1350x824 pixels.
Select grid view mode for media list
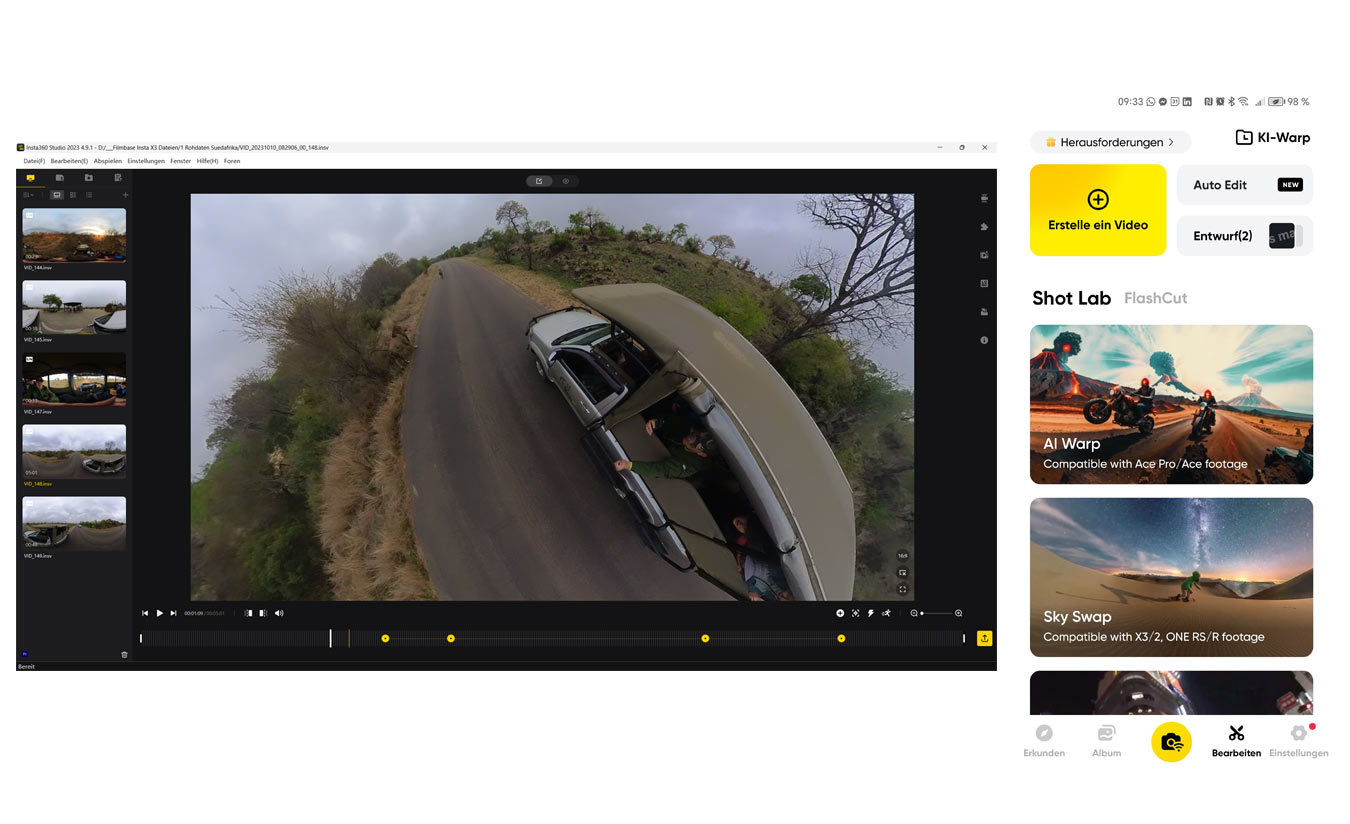pos(73,195)
